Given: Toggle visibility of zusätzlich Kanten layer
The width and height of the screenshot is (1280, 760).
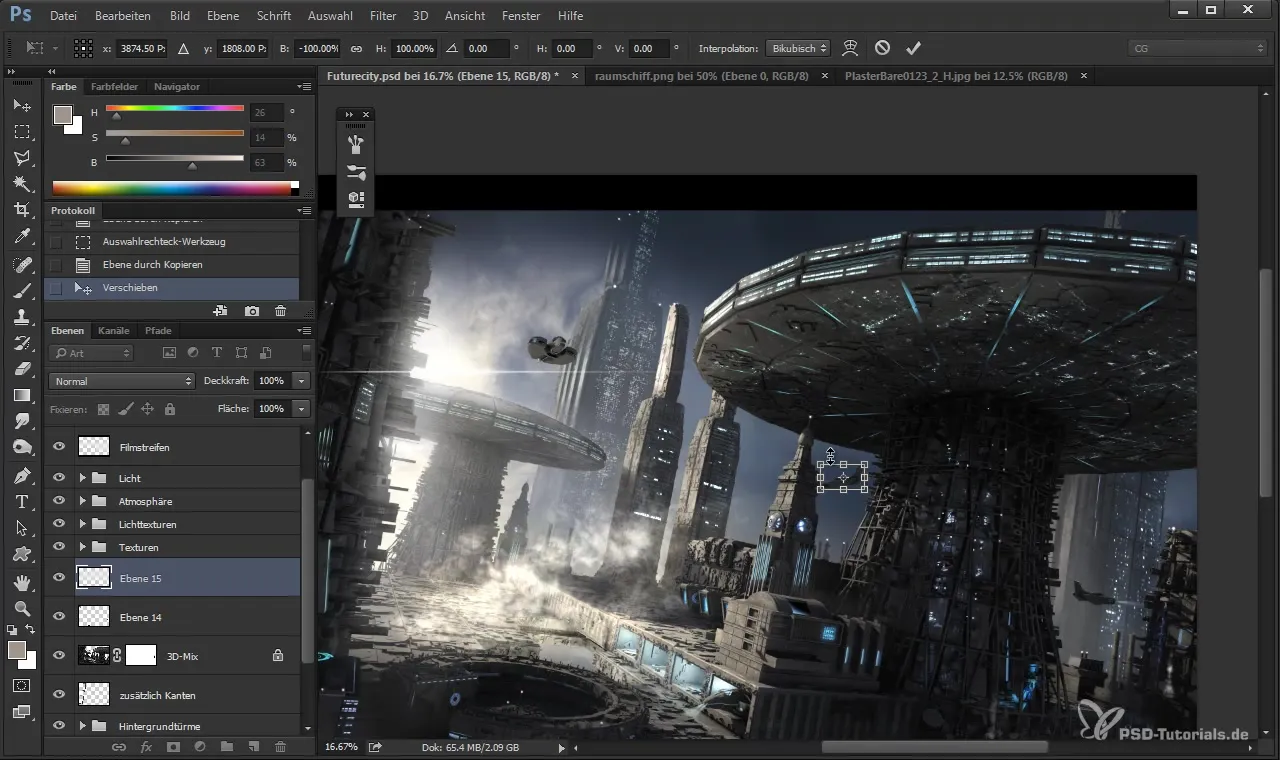Looking at the screenshot, I should tap(59, 694).
